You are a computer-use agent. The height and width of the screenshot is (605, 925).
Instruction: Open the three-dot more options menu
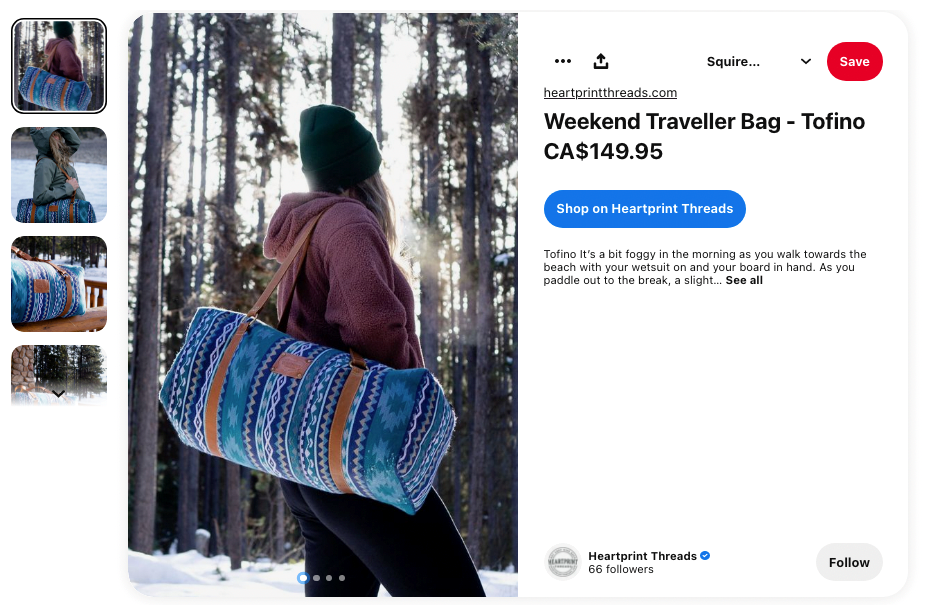point(563,61)
